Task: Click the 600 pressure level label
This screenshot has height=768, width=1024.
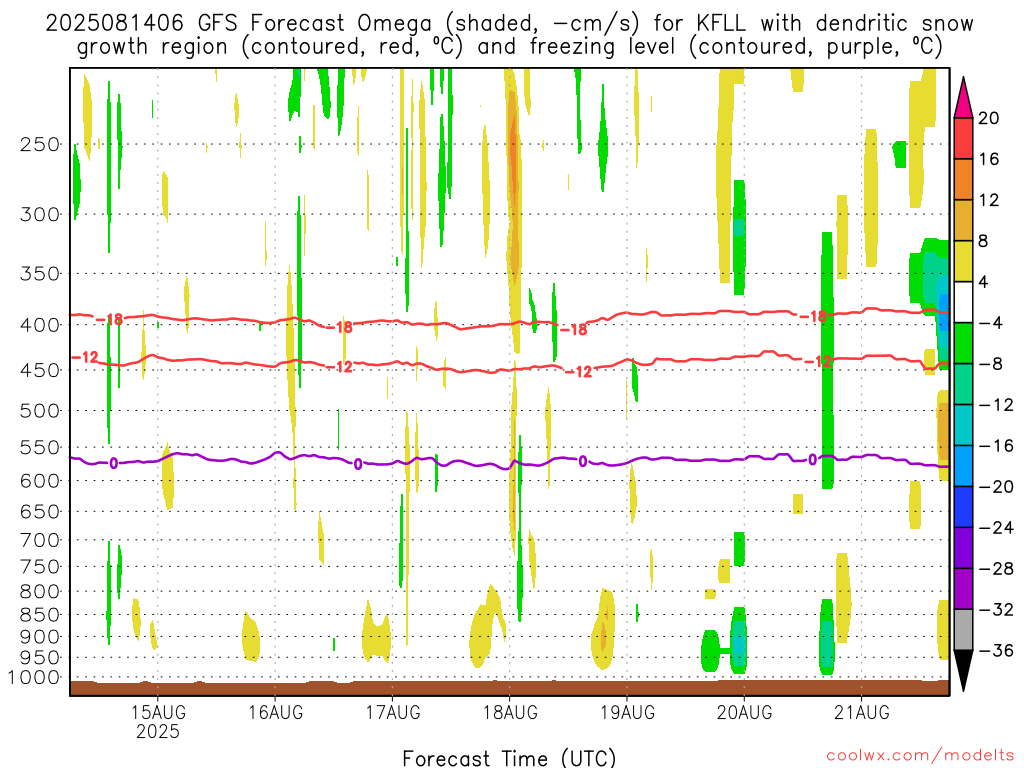Action: click(40, 481)
